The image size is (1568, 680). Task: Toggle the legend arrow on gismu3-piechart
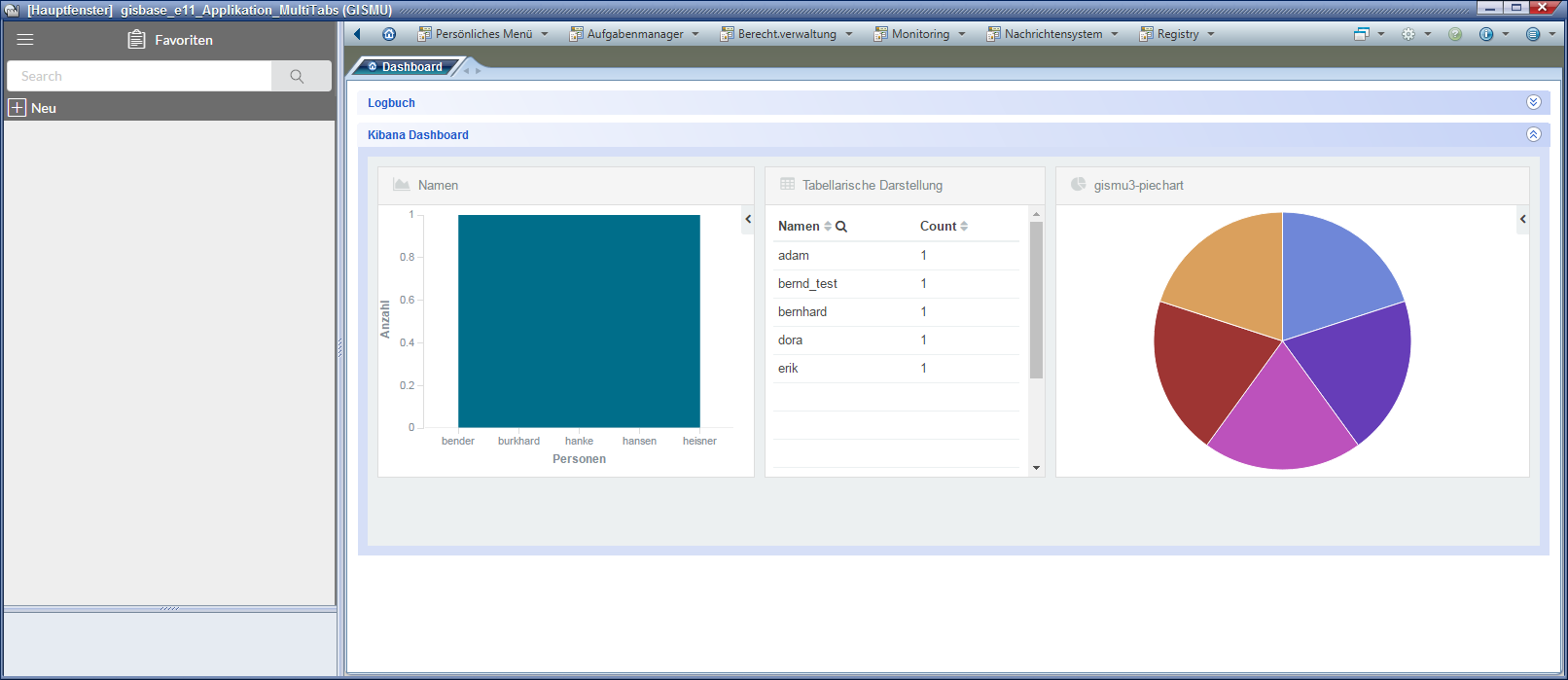click(1523, 219)
